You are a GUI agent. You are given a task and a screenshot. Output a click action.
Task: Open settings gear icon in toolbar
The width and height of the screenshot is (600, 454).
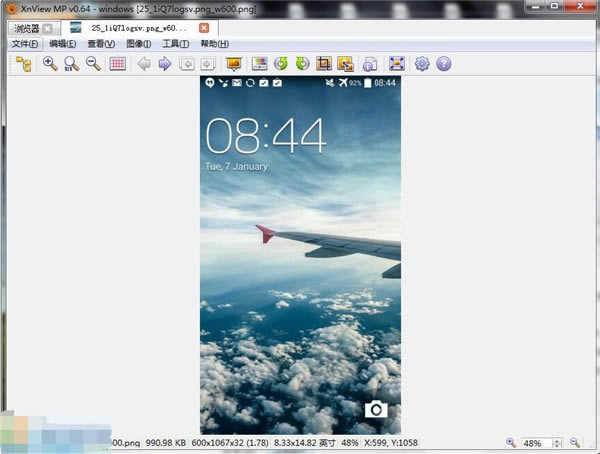(422, 64)
